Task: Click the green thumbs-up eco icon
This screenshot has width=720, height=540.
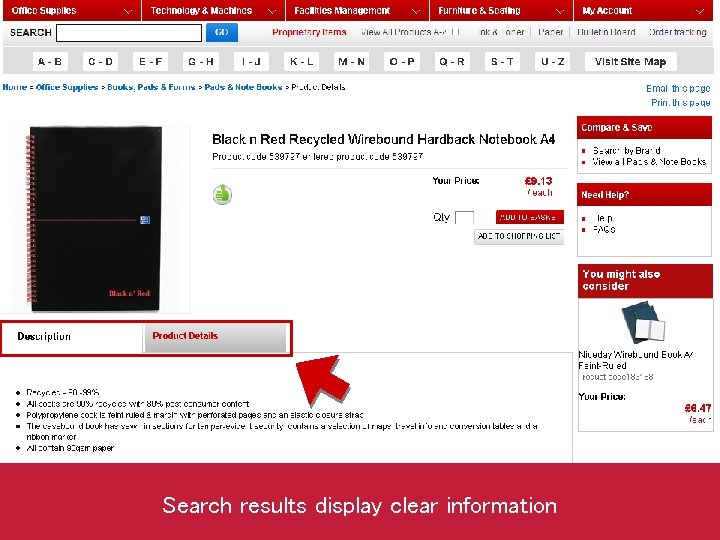Action: (x=222, y=194)
